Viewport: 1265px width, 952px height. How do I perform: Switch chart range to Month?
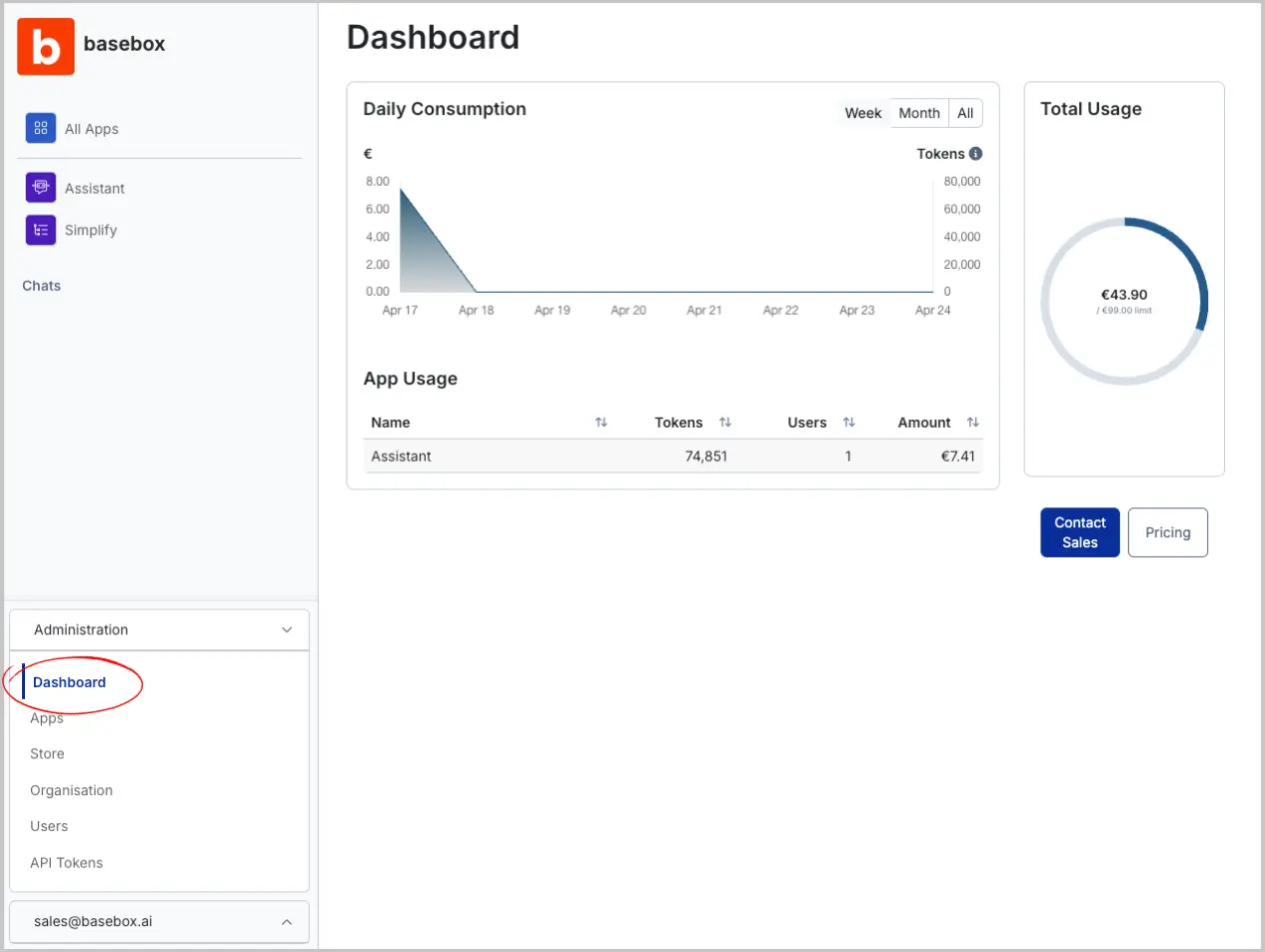(918, 113)
